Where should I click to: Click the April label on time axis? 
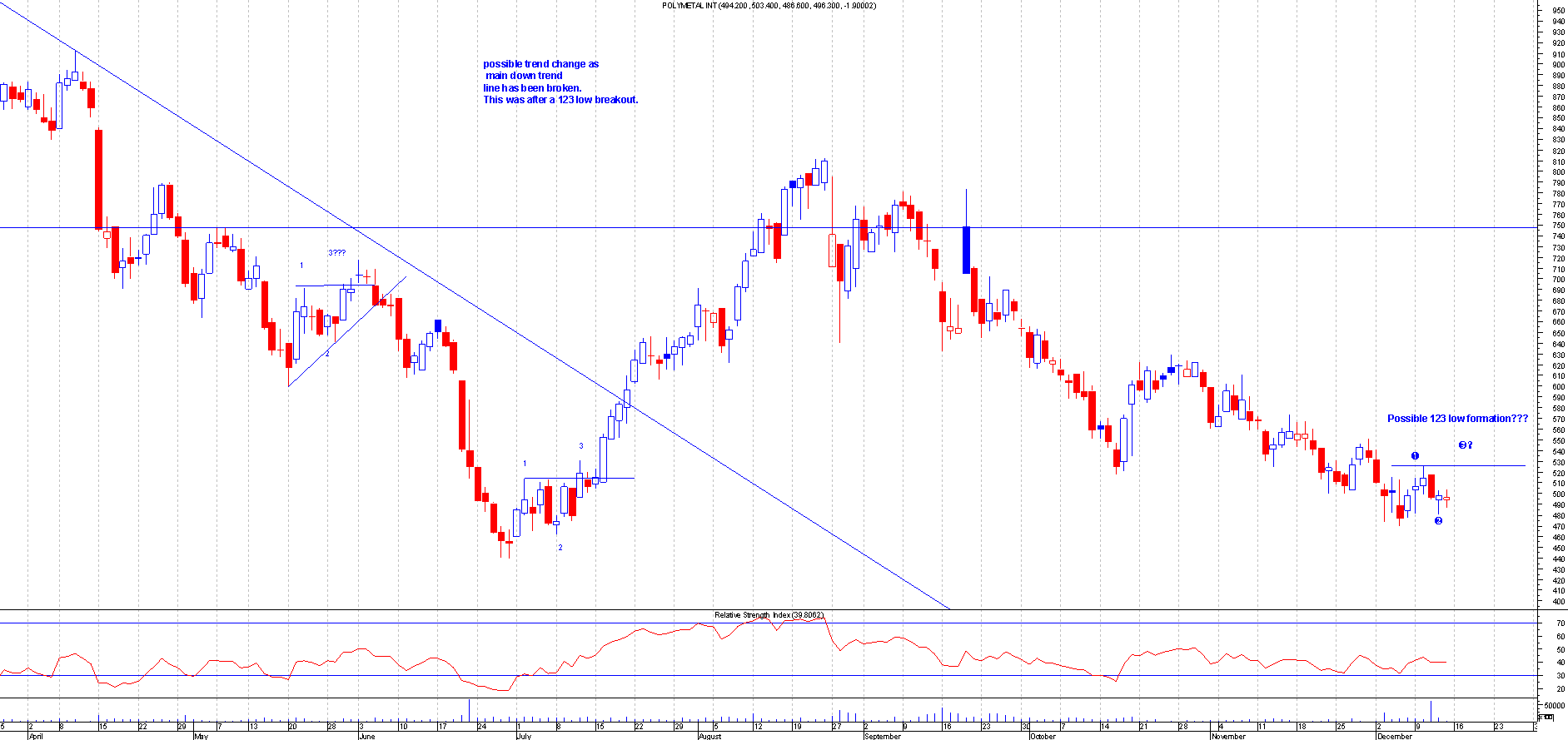(x=36, y=736)
